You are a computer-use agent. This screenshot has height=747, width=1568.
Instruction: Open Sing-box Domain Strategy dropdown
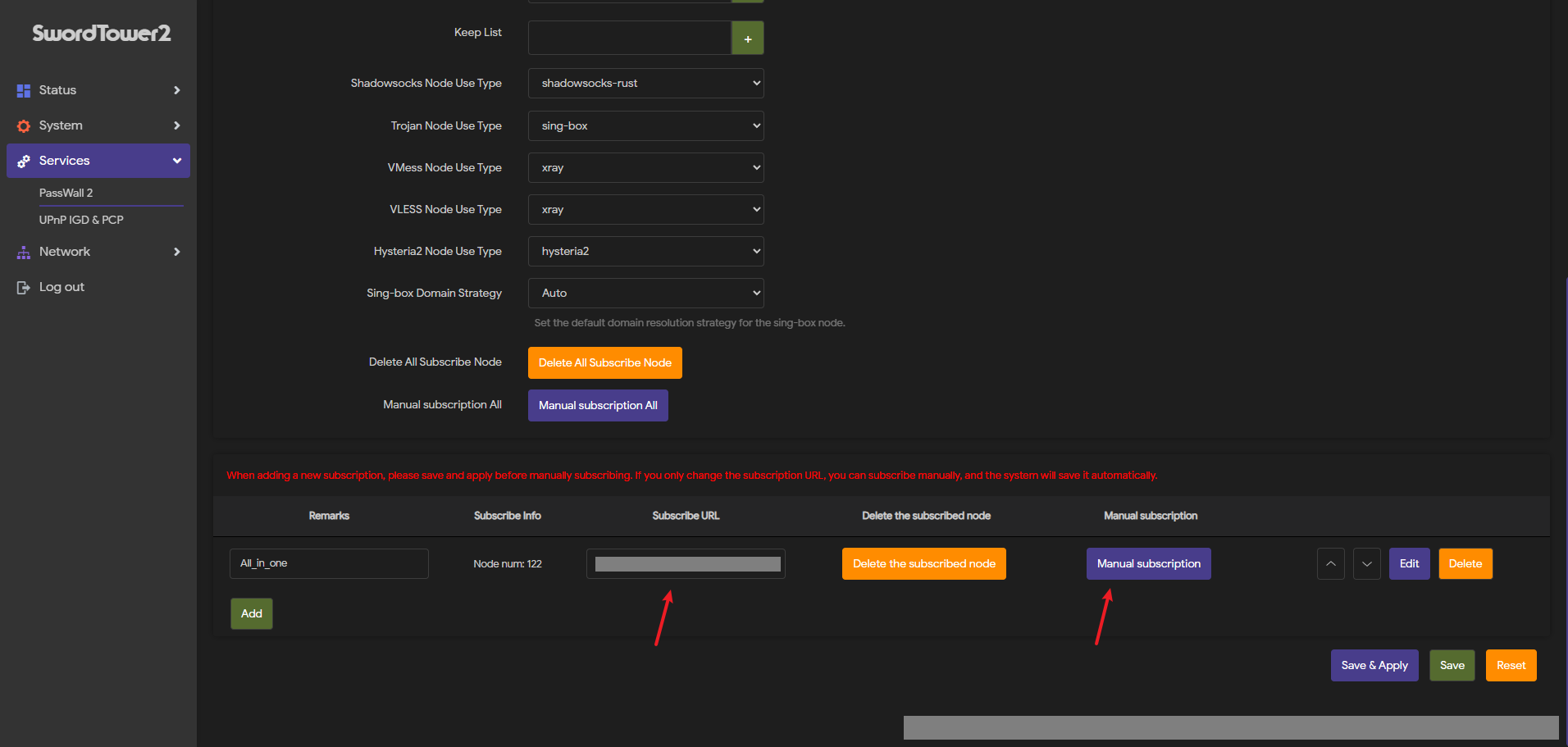click(x=646, y=294)
